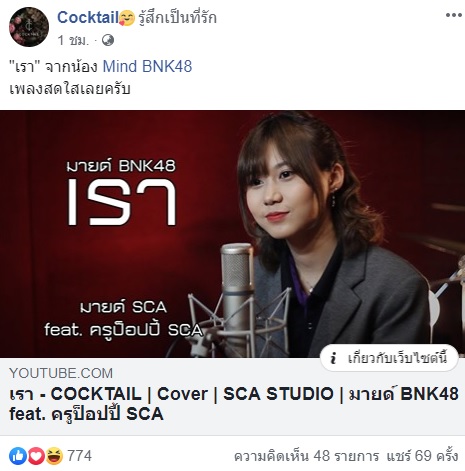Click the red Love heart reaction icon
The image size is (465, 471).
(x=36, y=456)
